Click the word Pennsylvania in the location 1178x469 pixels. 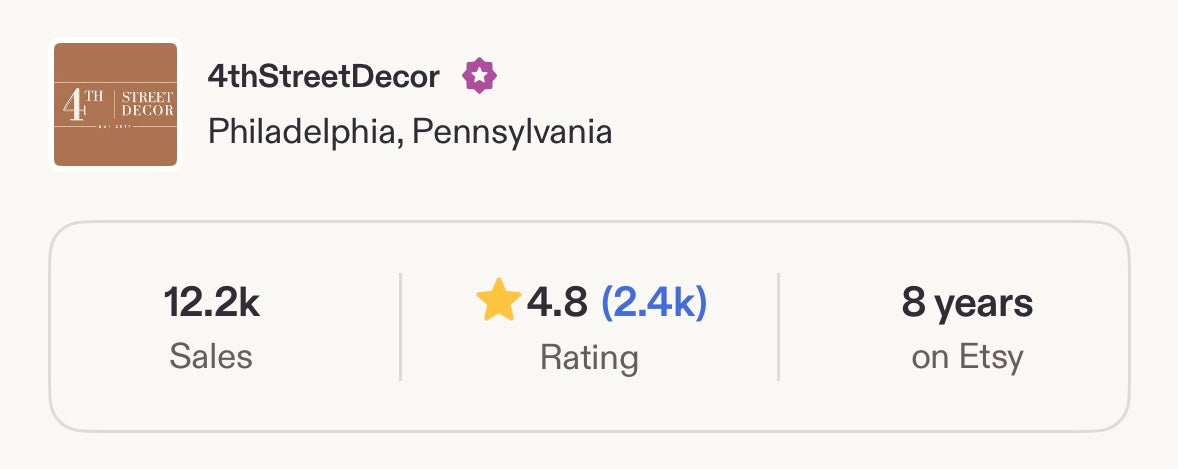[512, 131]
